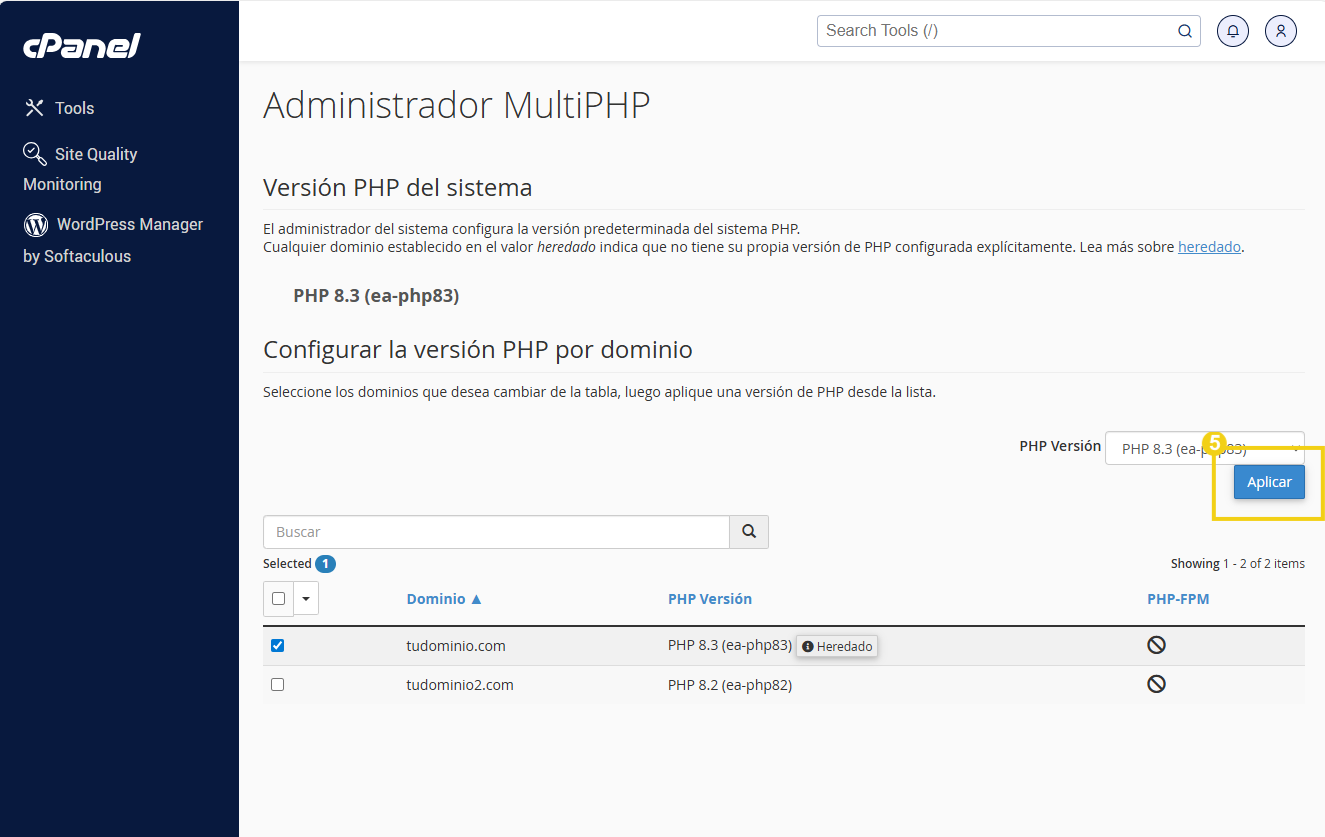Image resolution: width=1325 pixels, height=837 pixels.
Task: Check the tudominio2.com row checkbox
Action: (x=277, y=684)
